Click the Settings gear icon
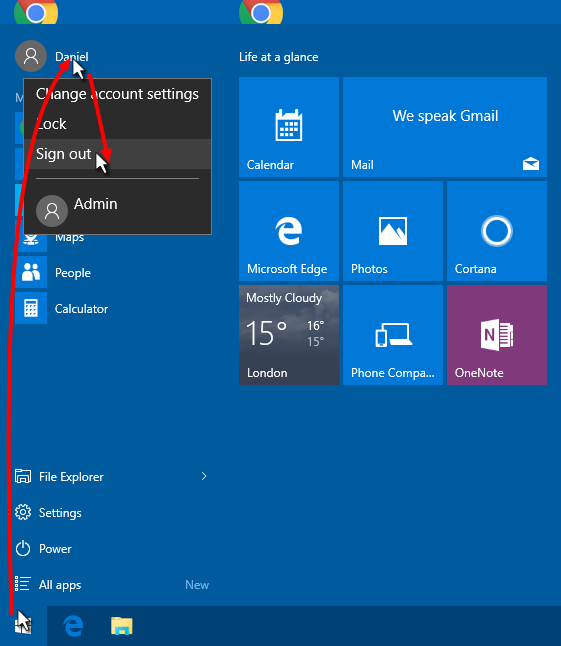 tap(23, 513)
